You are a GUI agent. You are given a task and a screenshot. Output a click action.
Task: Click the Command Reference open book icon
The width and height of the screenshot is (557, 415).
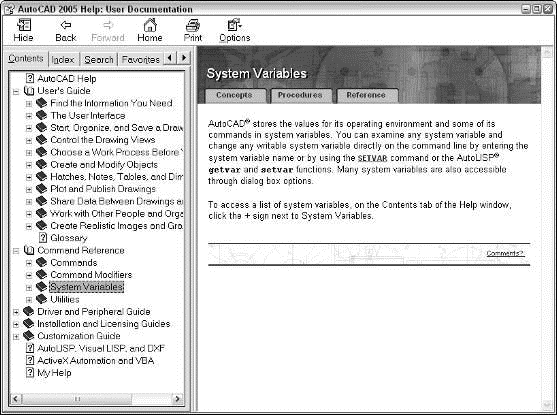(x=29, y=250)
